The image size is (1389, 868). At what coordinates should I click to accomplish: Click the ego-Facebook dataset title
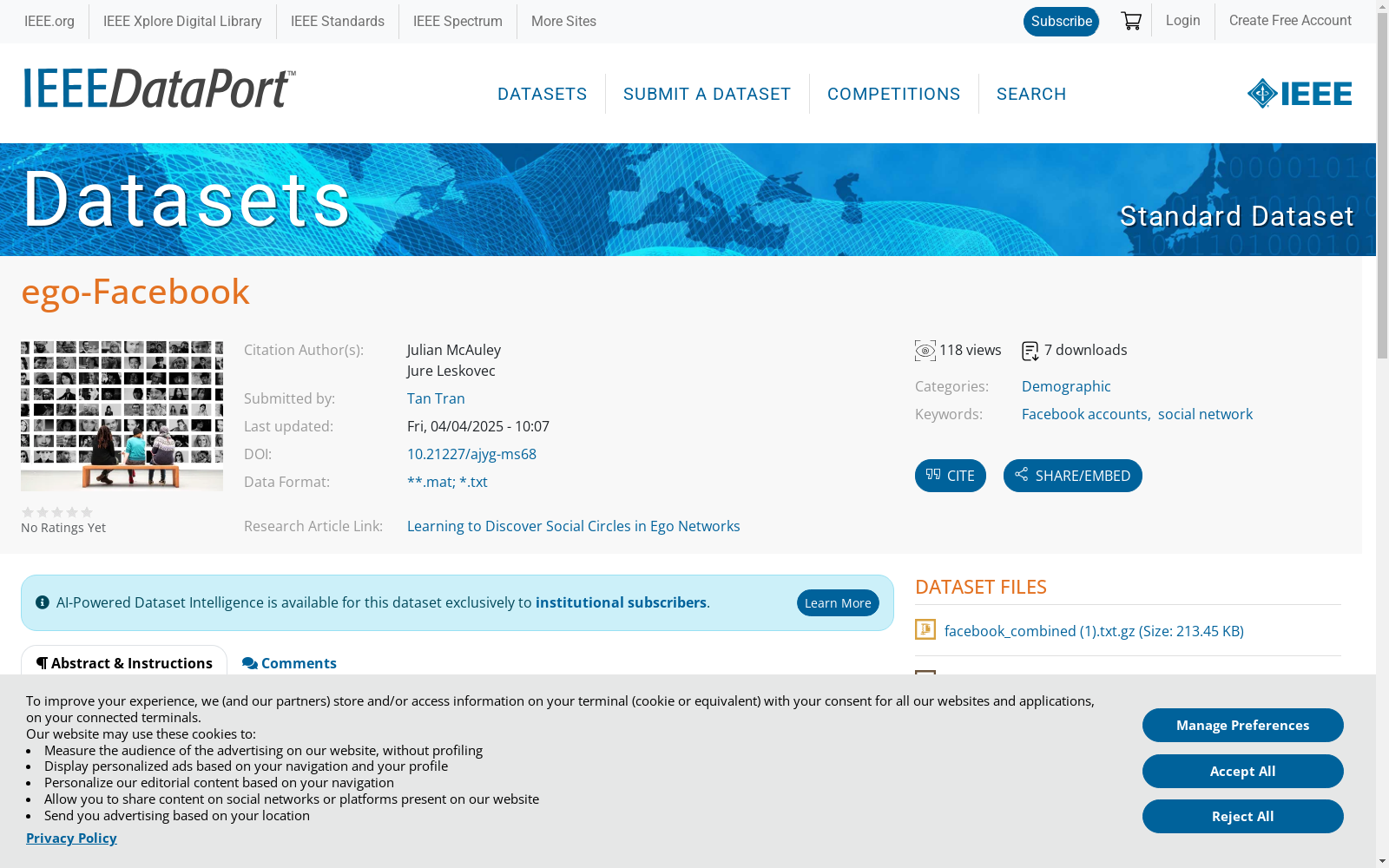[135, 292]
